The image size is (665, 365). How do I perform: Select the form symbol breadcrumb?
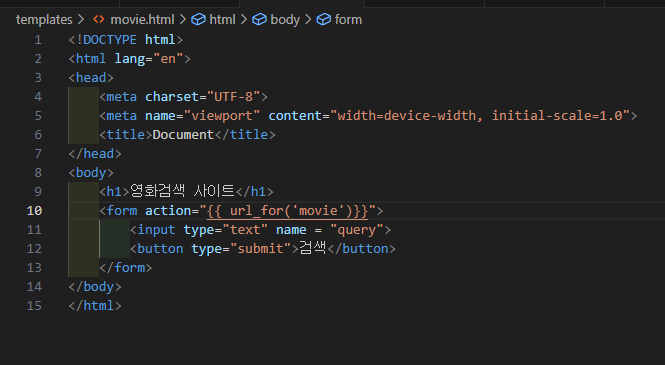click(x=339, y=20)
